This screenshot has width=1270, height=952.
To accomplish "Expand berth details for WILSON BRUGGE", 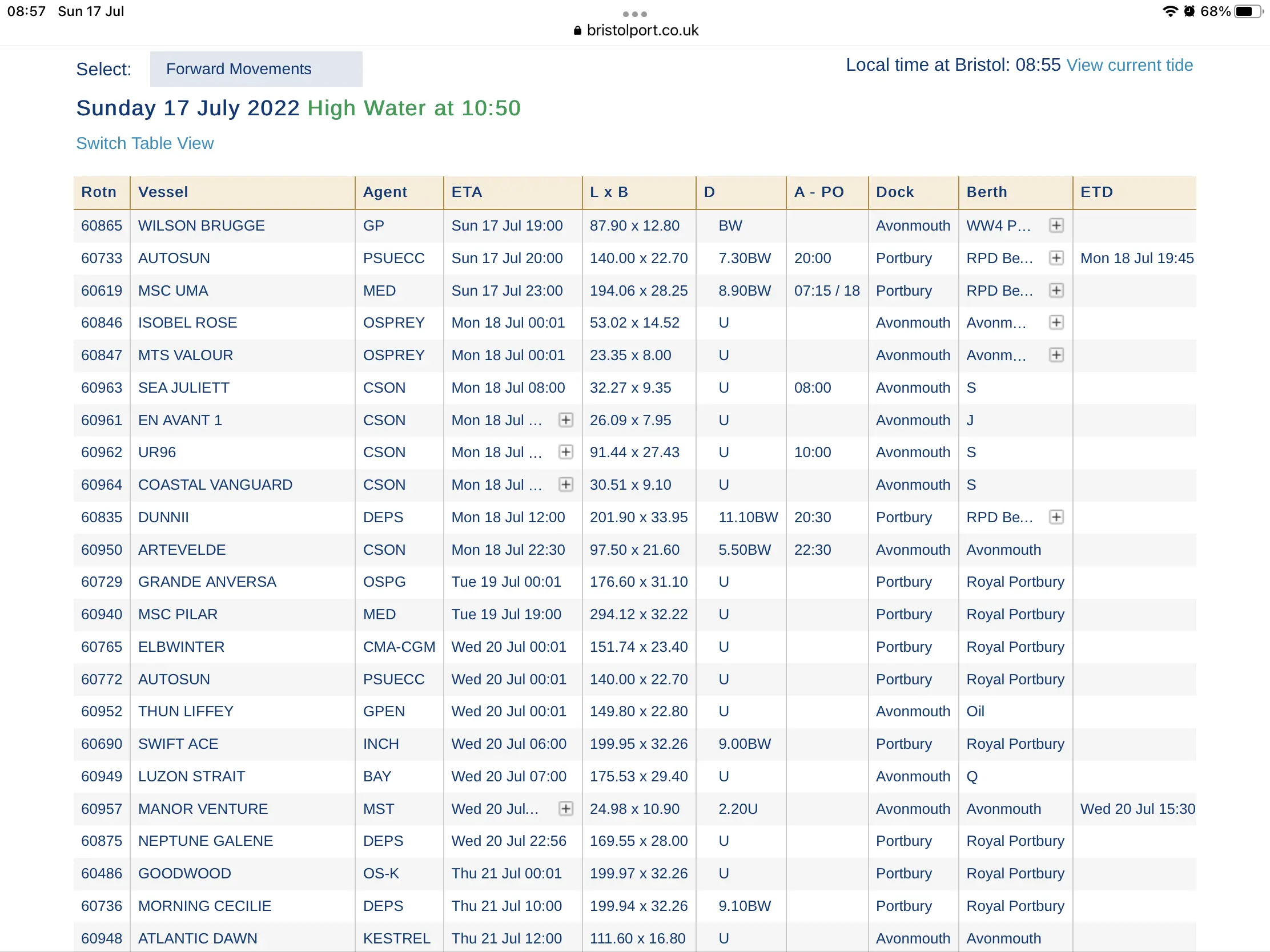I will pyautogui.click(x=1056, y=225).
